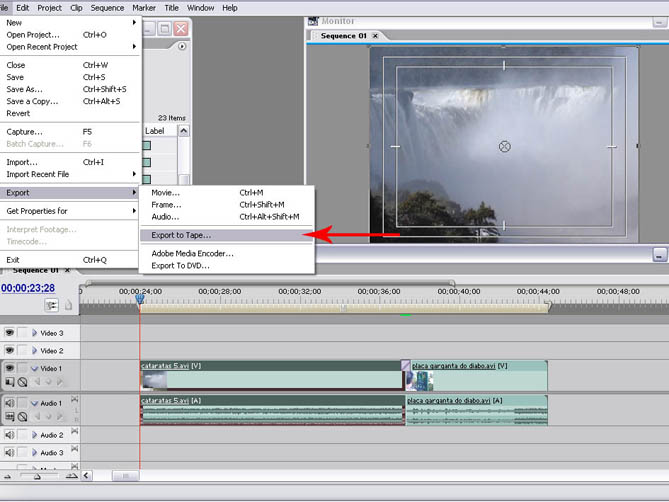Open the Project panel flyout menu button

tap(182, 46)
